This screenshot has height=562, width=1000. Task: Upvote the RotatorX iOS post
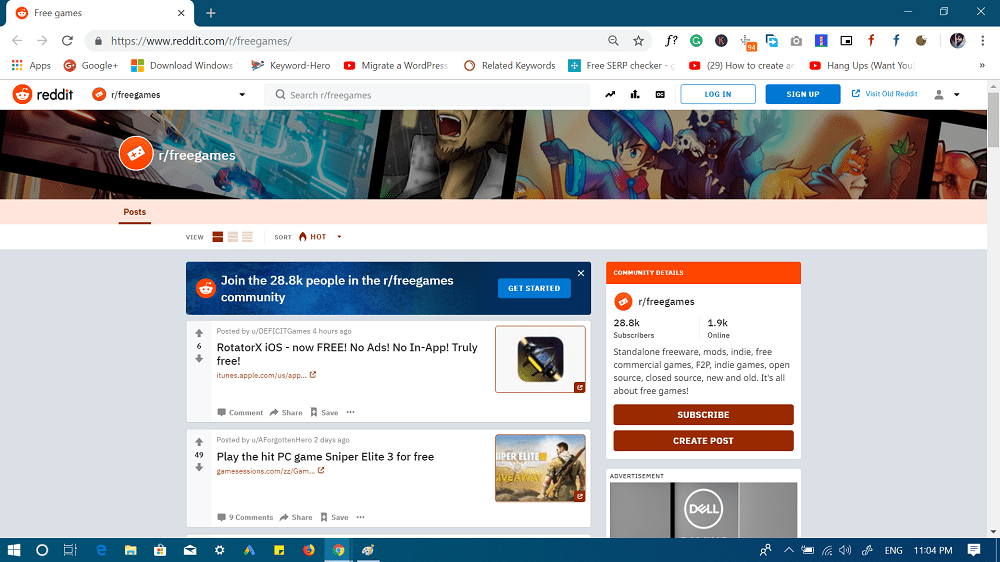pyautogui.click(x=199, y=334)
